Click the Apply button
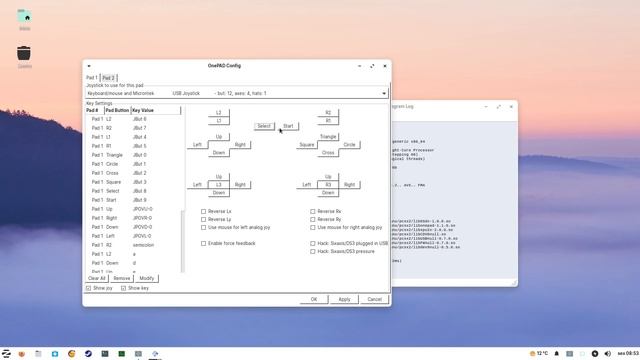The width and height of the screenshot is (640, 360). [x=344, y=300]
